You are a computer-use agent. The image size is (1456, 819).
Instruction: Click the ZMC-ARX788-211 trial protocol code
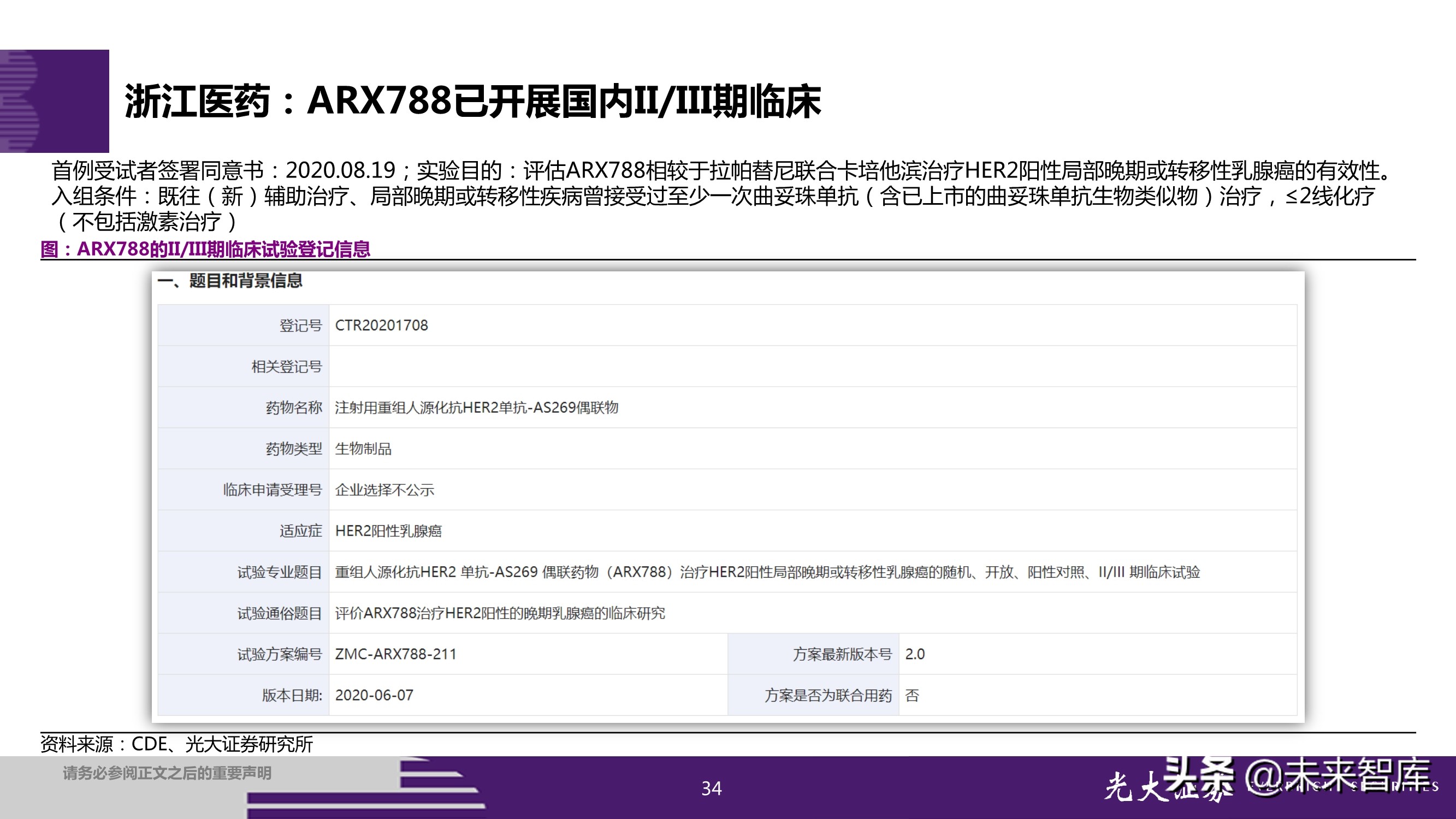coord(396,654)
